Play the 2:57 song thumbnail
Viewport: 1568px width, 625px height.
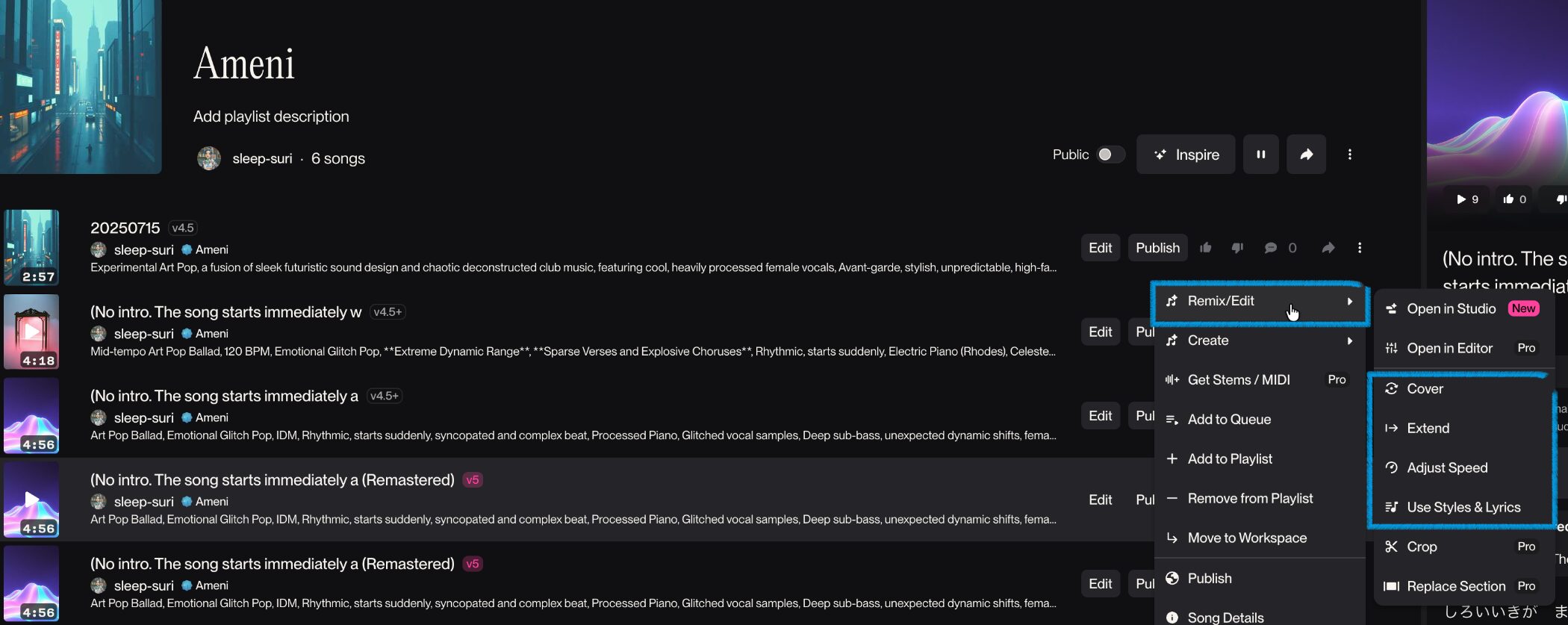(31, 248)
